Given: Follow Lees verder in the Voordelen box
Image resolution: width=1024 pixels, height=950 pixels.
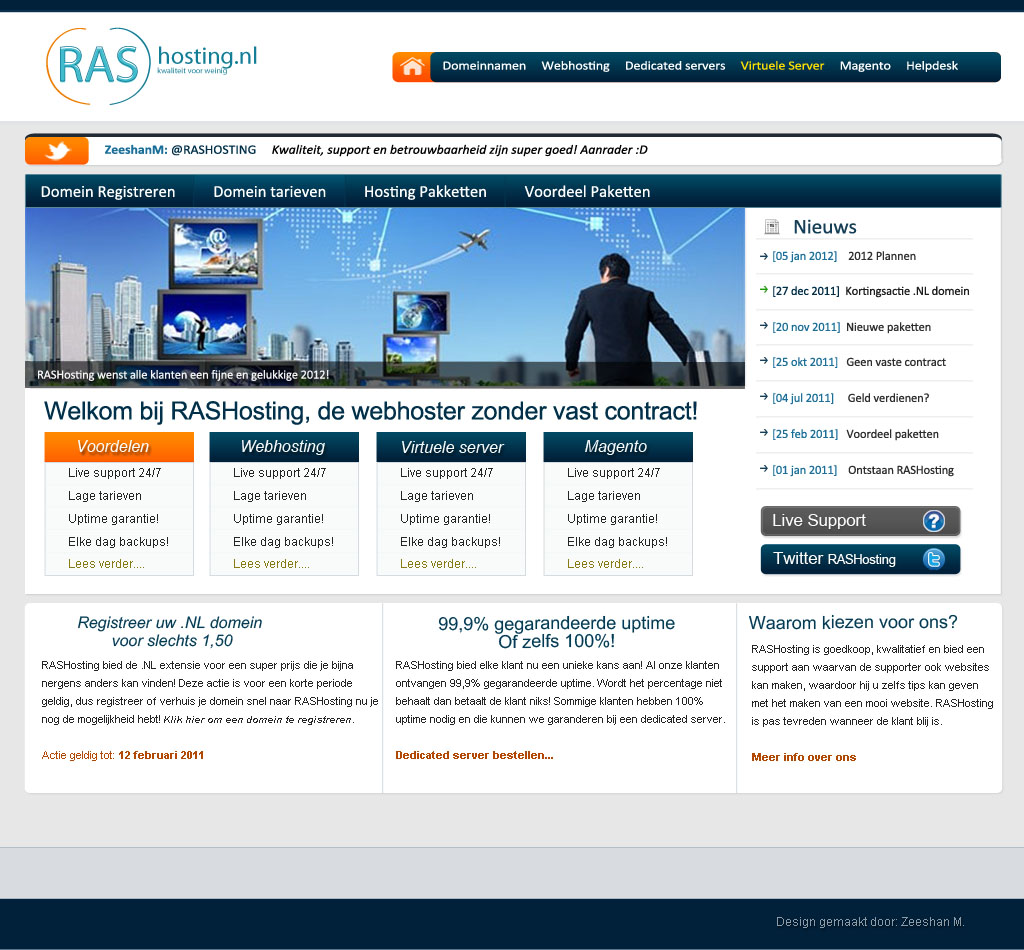Looking at the screenshot, I should point(106,564).
